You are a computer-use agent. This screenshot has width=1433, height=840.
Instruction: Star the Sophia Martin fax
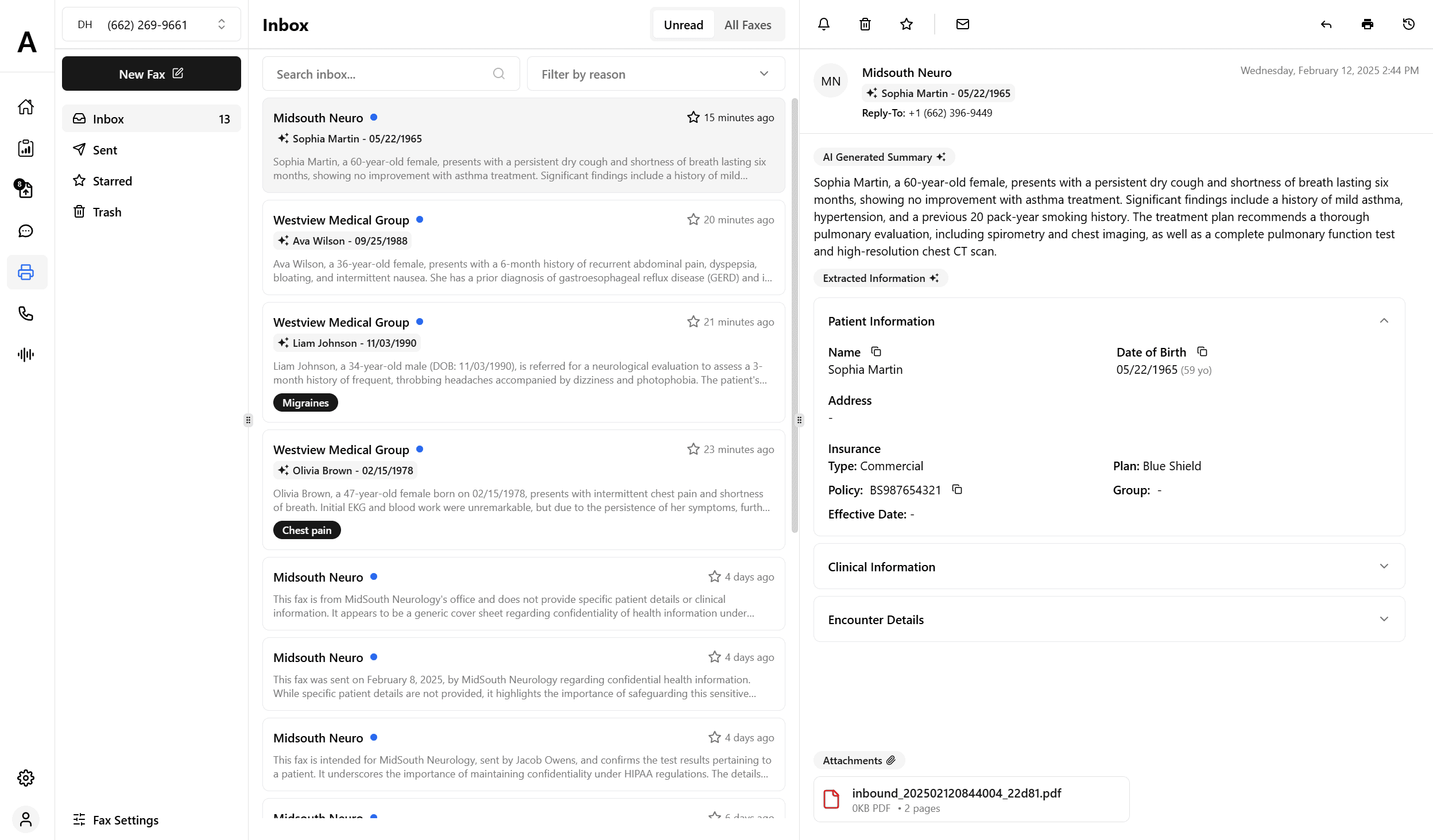(x=692, y=117)
